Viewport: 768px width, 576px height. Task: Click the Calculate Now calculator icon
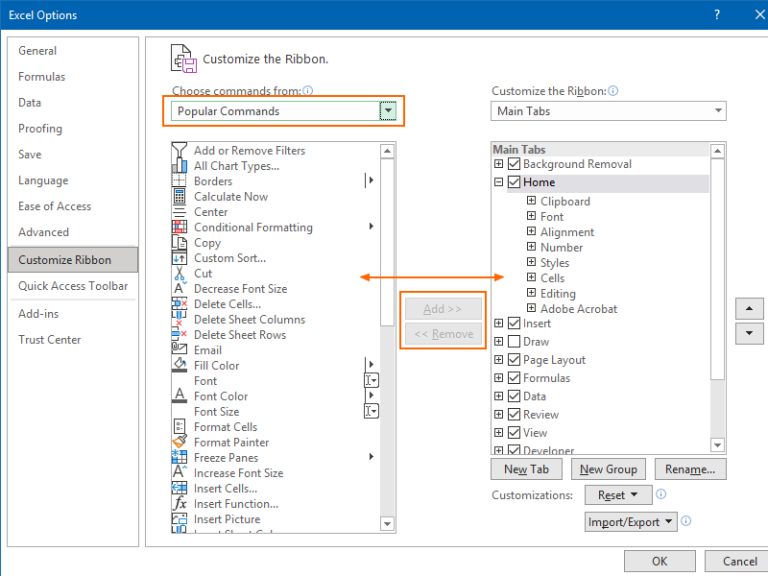click(x=179, y=197)
